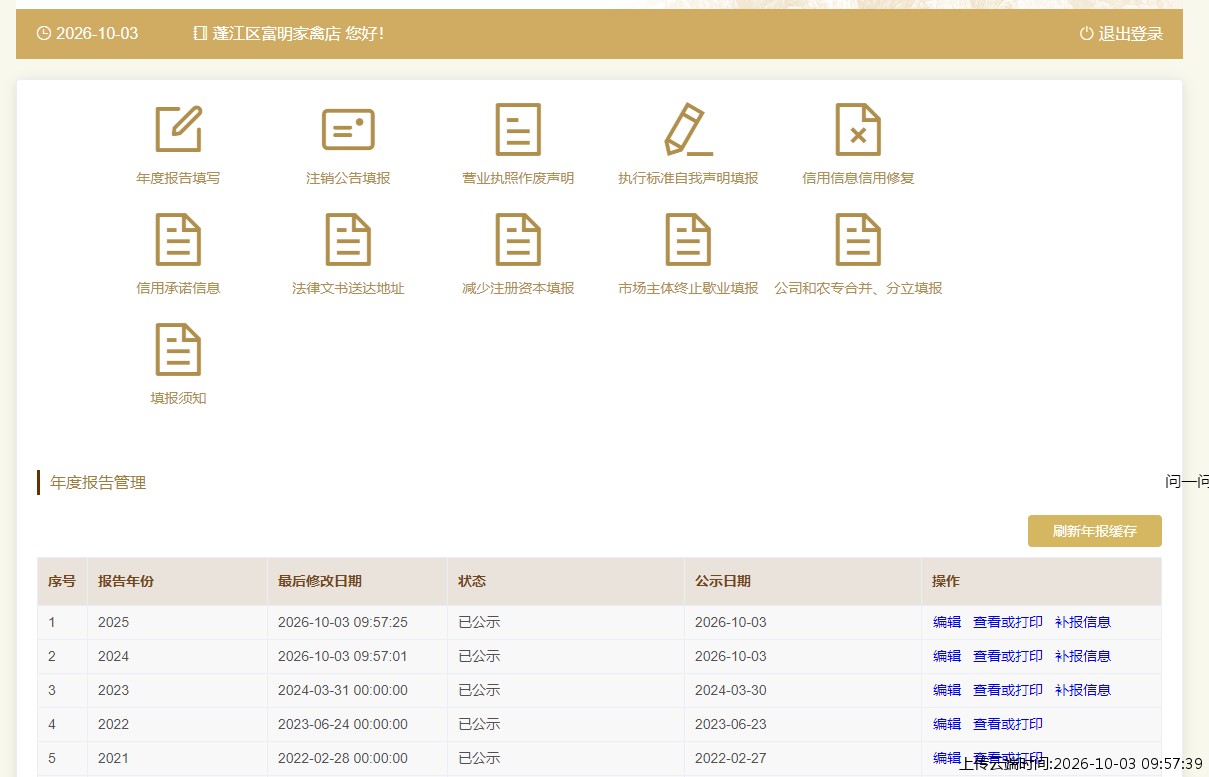The height and width of the screenshot is (777, 1209).
Task: Open the 执行标准自我声明填报 pencil icon
Action: pyautogui.click(x=688, y=130)
